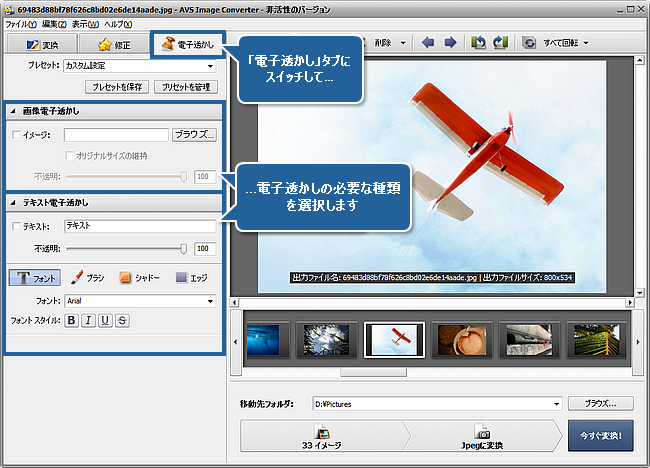Click the 今すぐ変換! button

(600, 437)
